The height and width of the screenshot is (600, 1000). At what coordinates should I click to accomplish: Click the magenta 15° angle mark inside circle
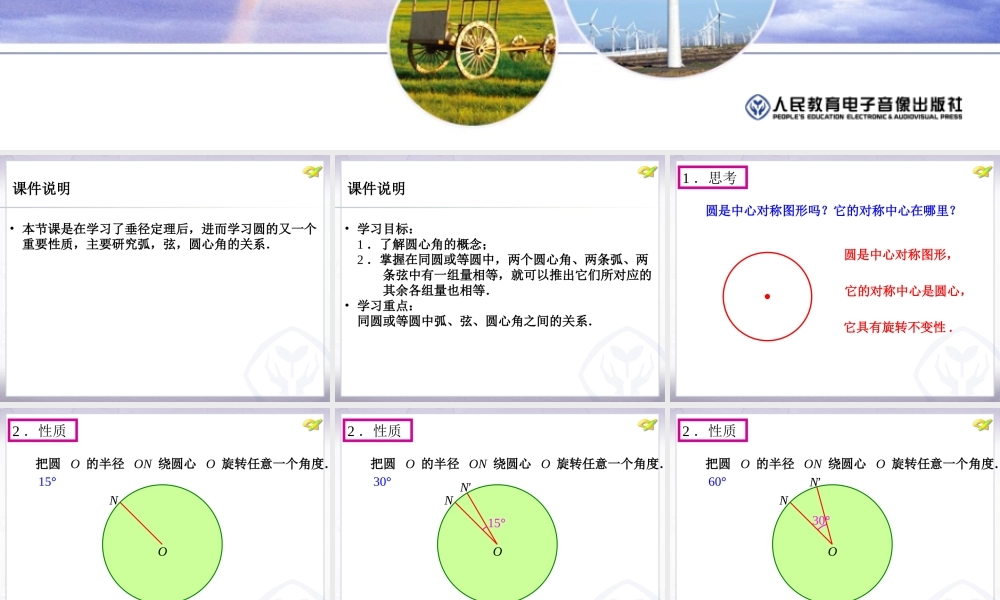pos(497,523)
